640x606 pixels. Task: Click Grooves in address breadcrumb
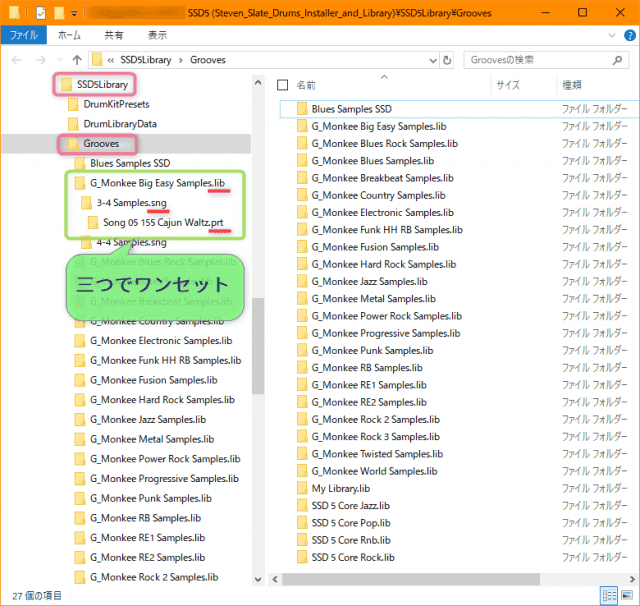click(x=208, y=60)
